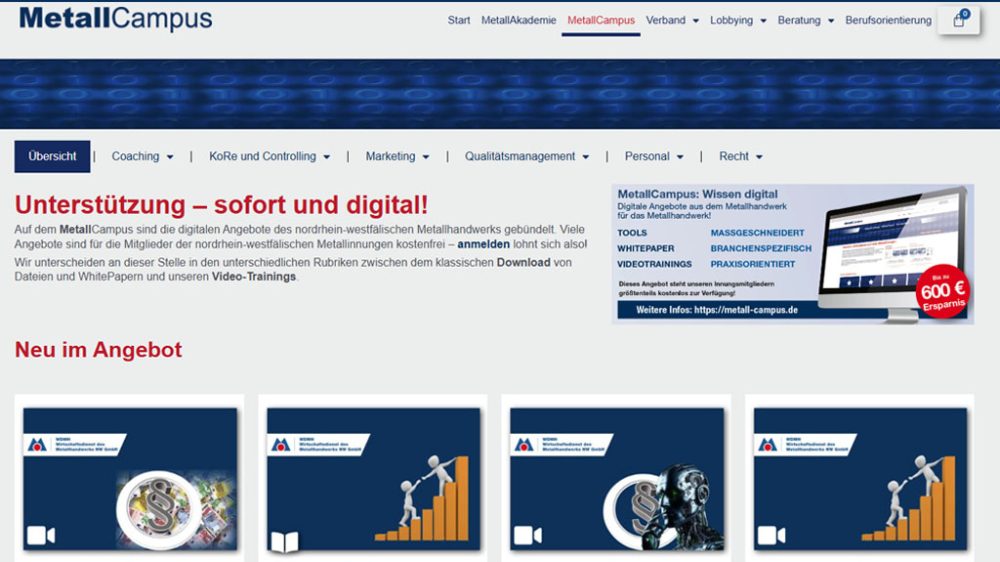
Task: Click video camera icon on fourth card
Action: (771, 535)
